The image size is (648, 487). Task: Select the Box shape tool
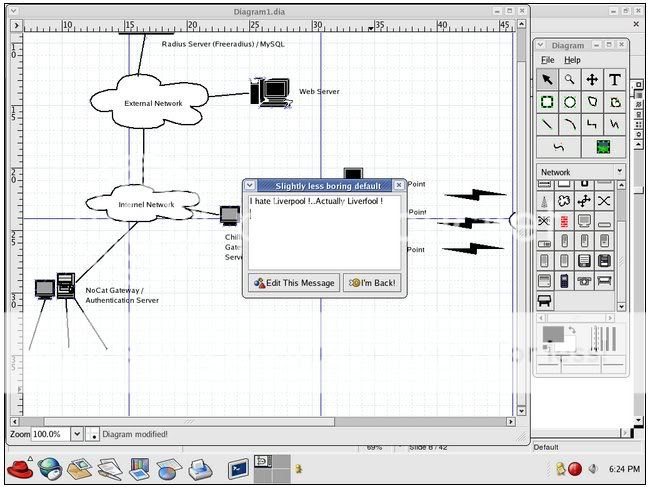[x=547, y=102]
